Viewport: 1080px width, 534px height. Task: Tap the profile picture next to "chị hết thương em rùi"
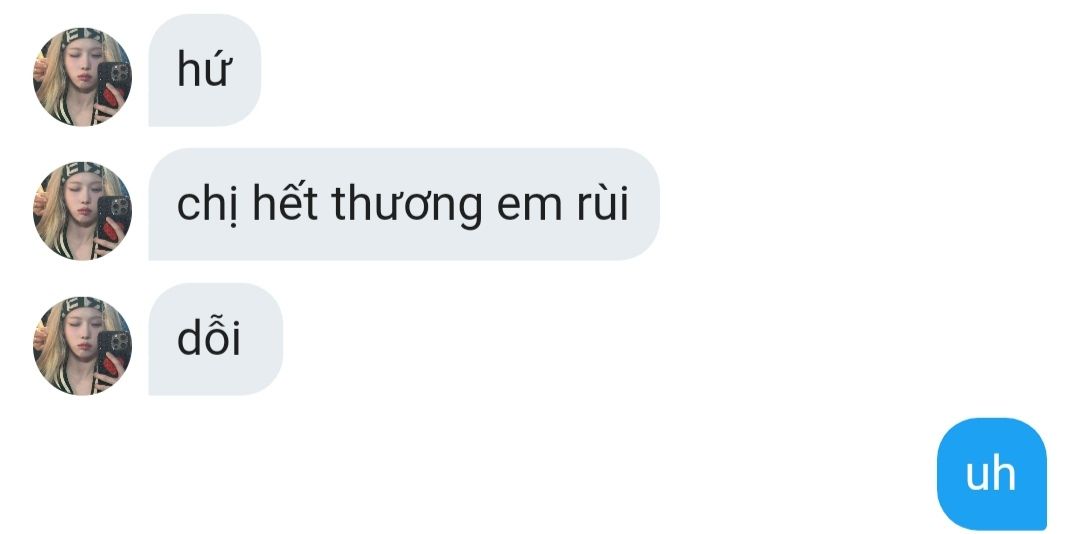pos(82,211)
